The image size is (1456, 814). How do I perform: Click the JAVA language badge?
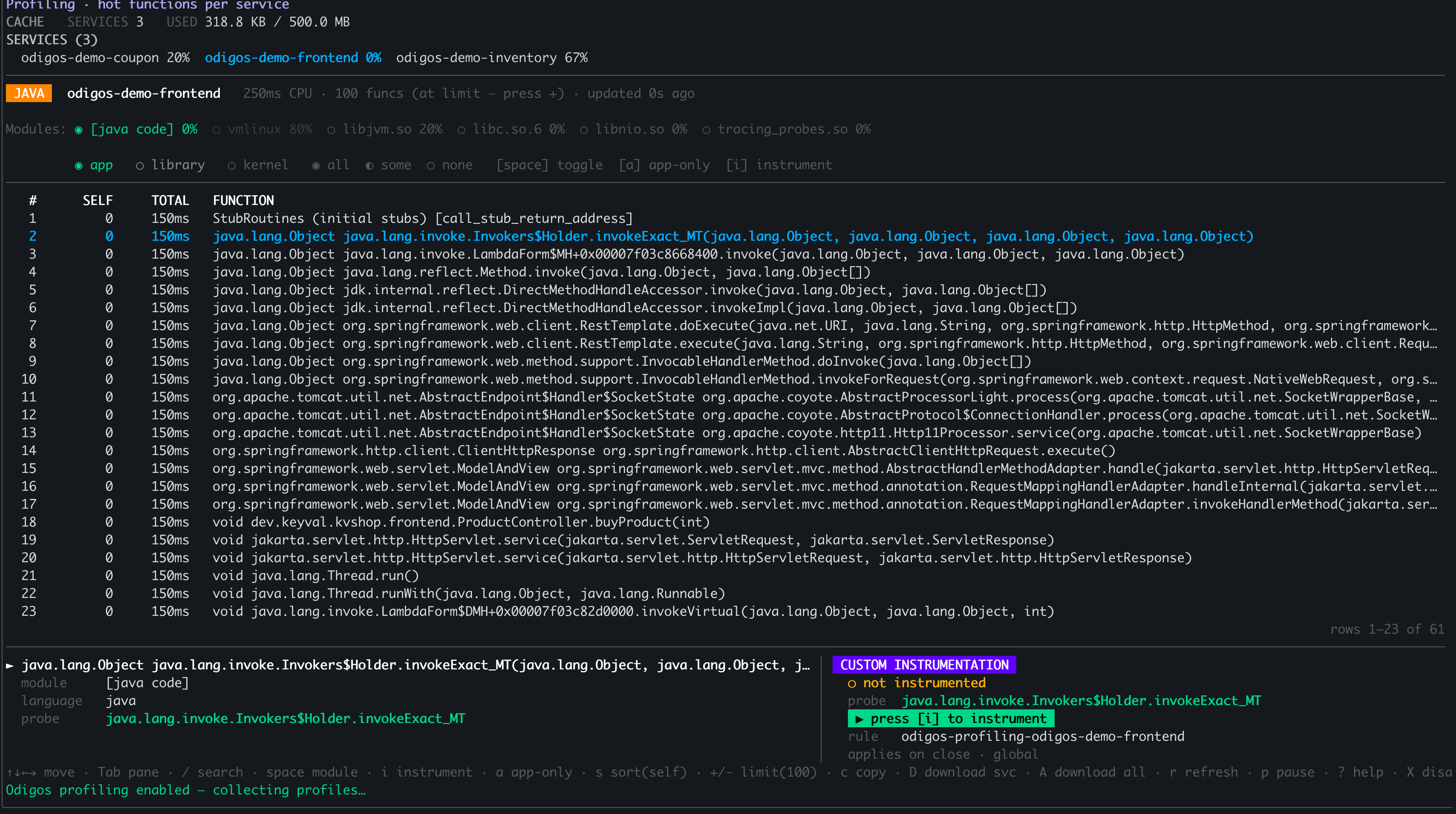click(29, 93)
